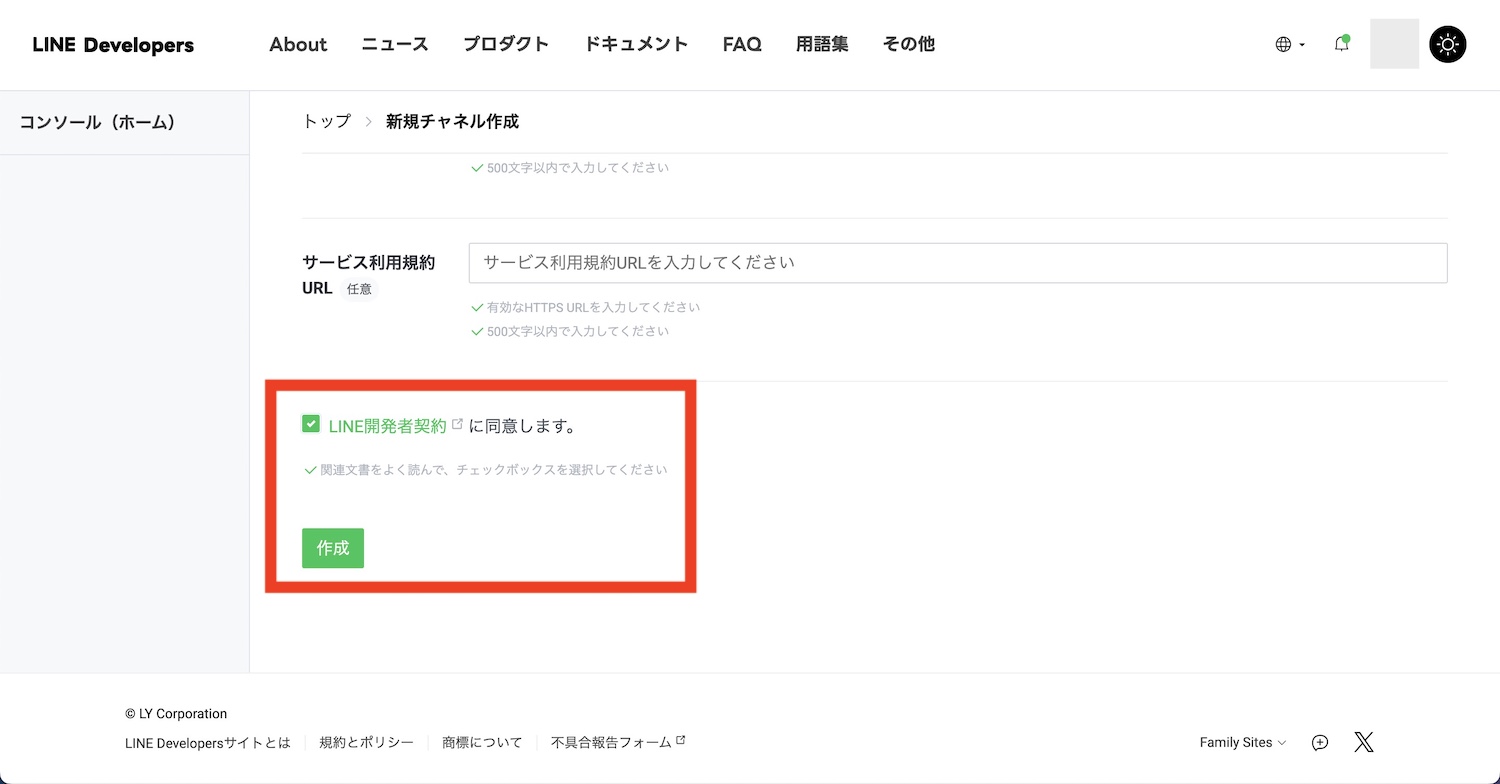Click the speech-bubble plus icon in footer
1500x784 pixels.
pos(1320,742)
